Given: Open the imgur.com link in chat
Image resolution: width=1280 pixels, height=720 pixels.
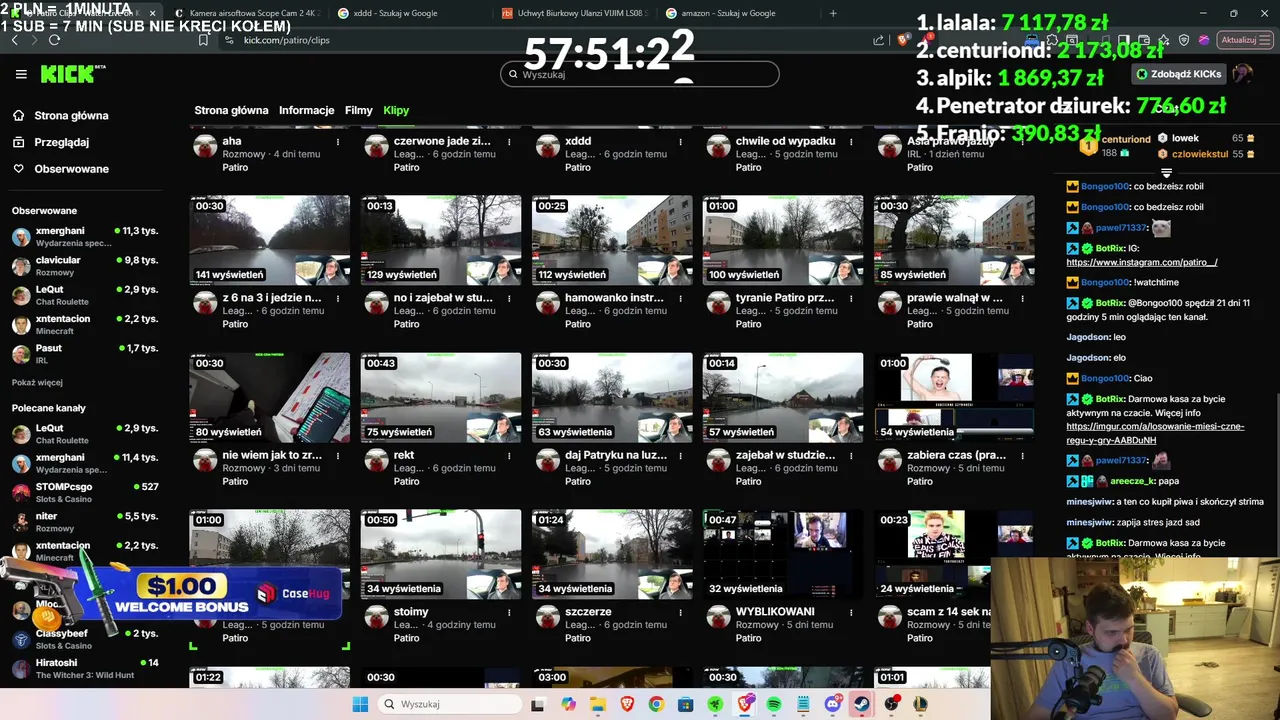Looking at the screenshot, I should (x=1155, y=433).
